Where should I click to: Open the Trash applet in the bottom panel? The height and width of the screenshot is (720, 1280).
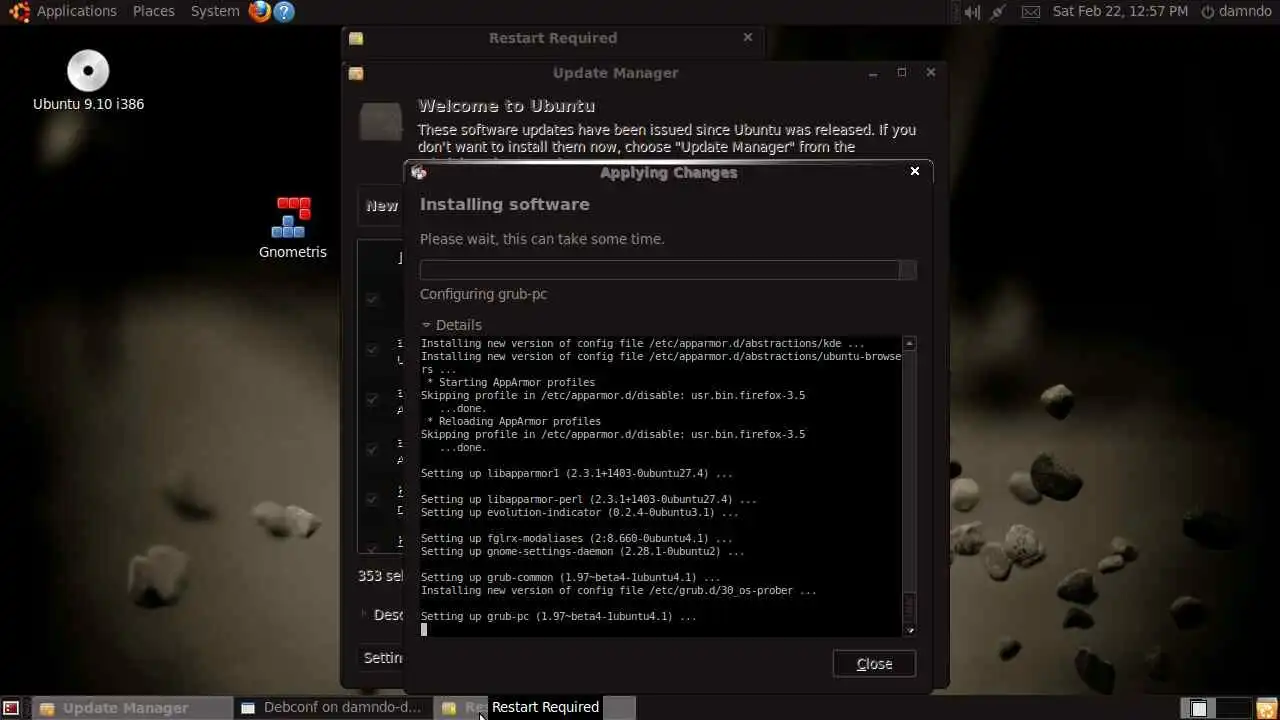(x=1267, y=708)
